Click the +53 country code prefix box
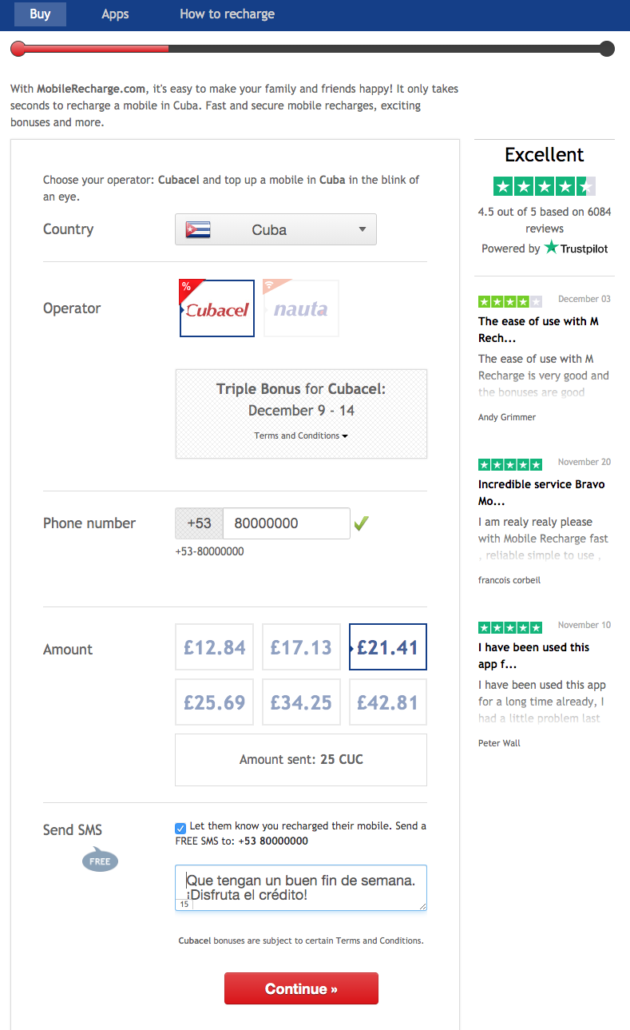 click(x=199, y=524)
